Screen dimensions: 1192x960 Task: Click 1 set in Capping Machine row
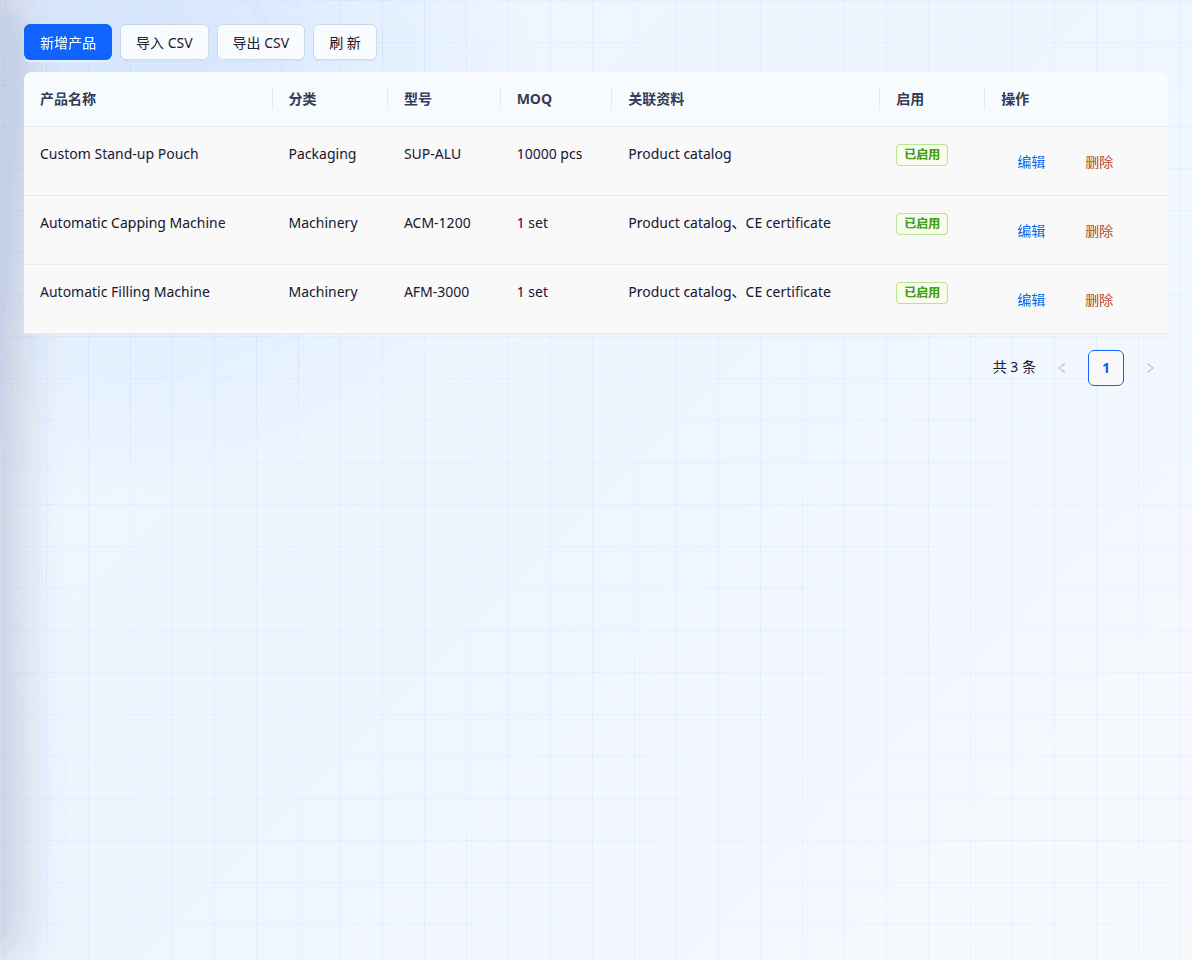[x=556, y=230]
